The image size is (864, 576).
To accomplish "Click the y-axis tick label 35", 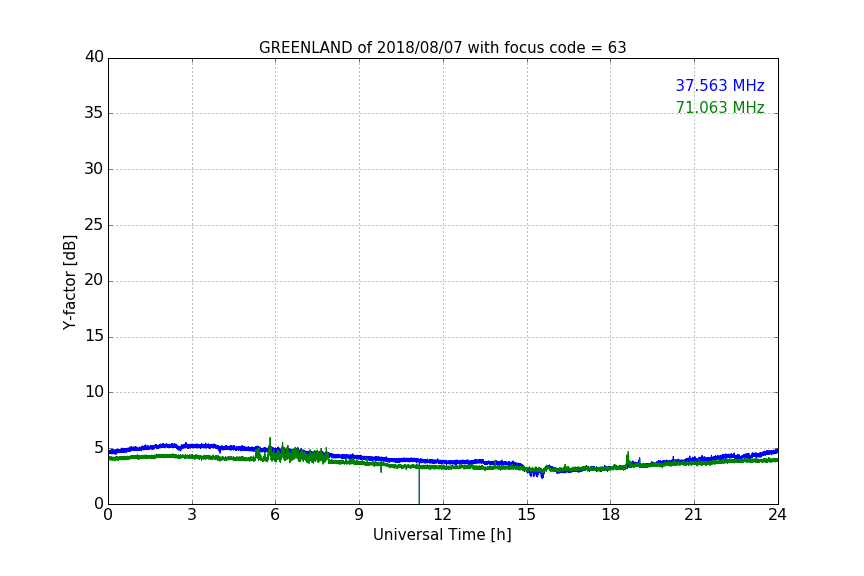I will [x=94, y=113].
